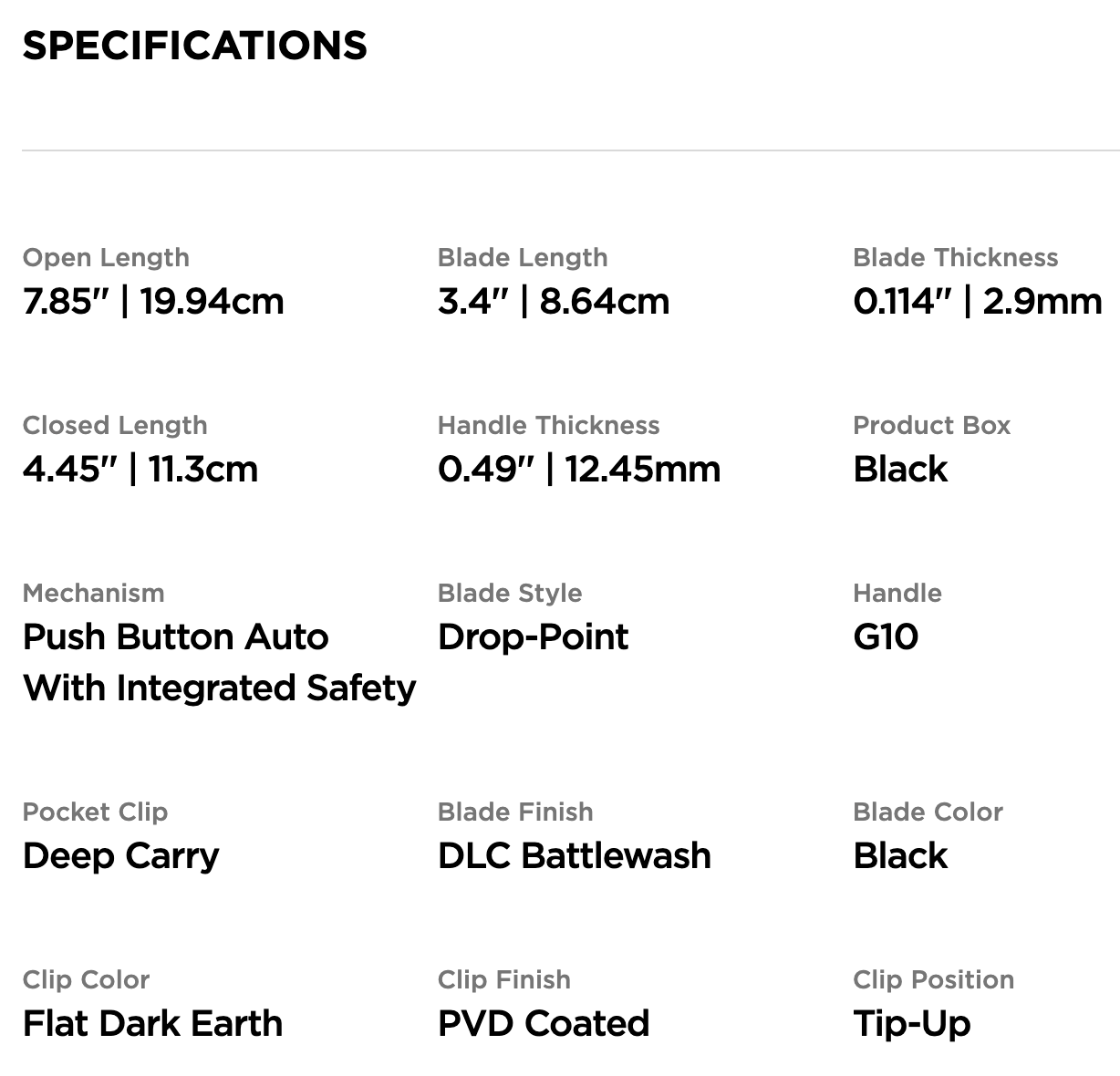Screen dimensions: 1120x1076
Task: Click the SPECIFICATIONS heading
Action: (194, 46)
